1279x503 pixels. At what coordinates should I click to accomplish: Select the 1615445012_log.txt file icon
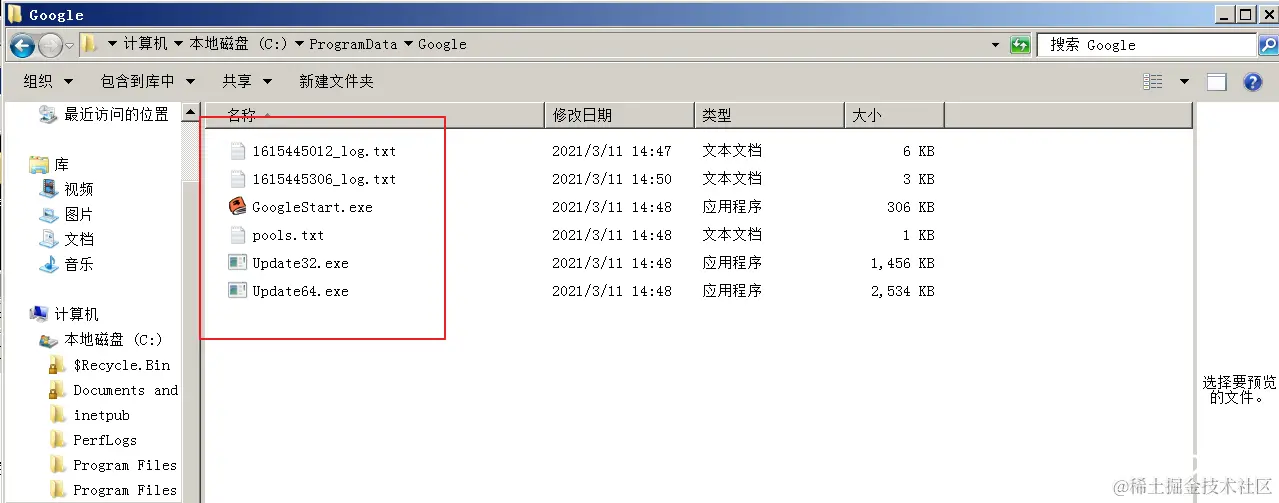click(237, 151)
